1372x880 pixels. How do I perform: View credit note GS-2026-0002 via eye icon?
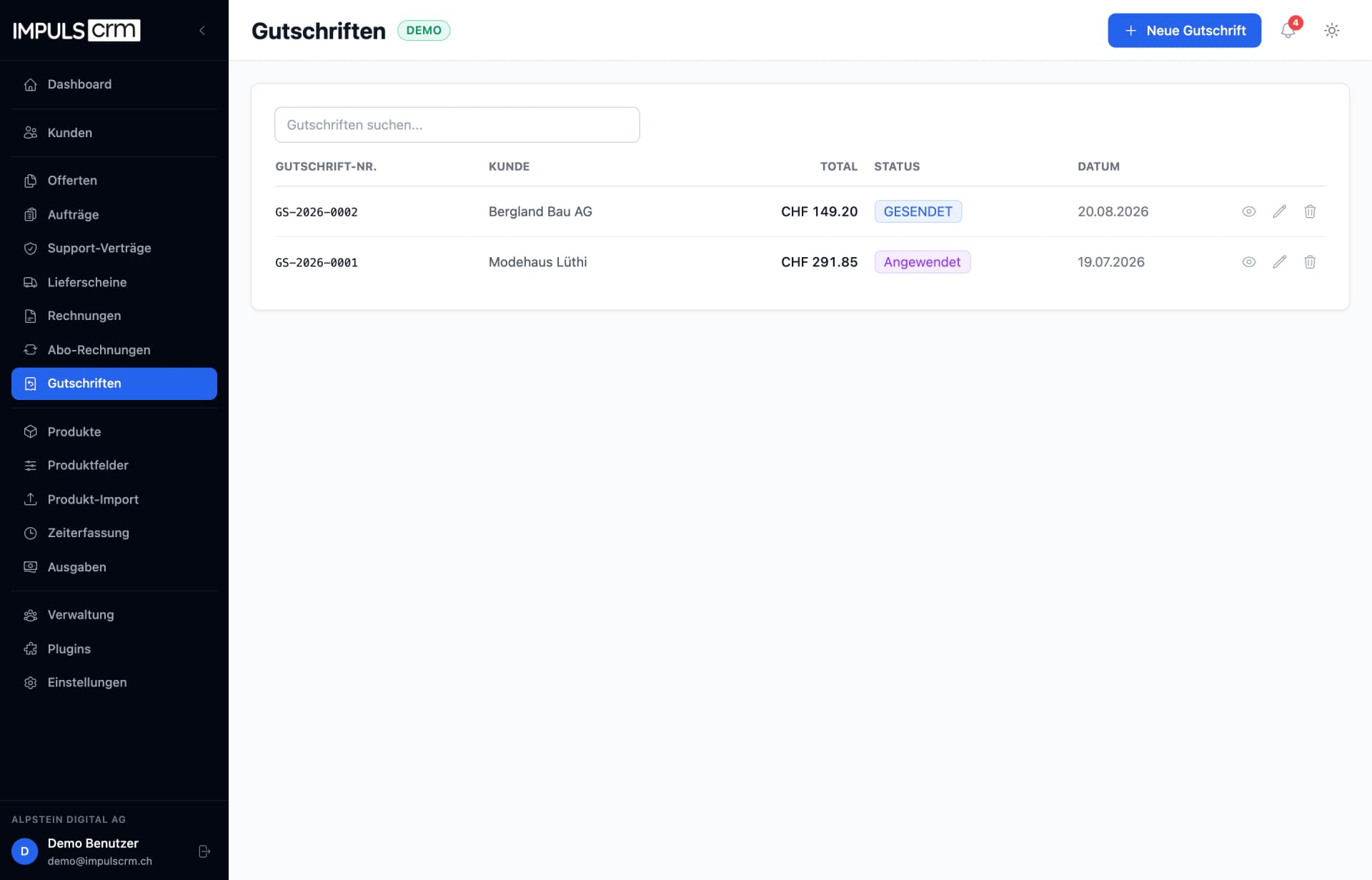(x=1249, y=211)
